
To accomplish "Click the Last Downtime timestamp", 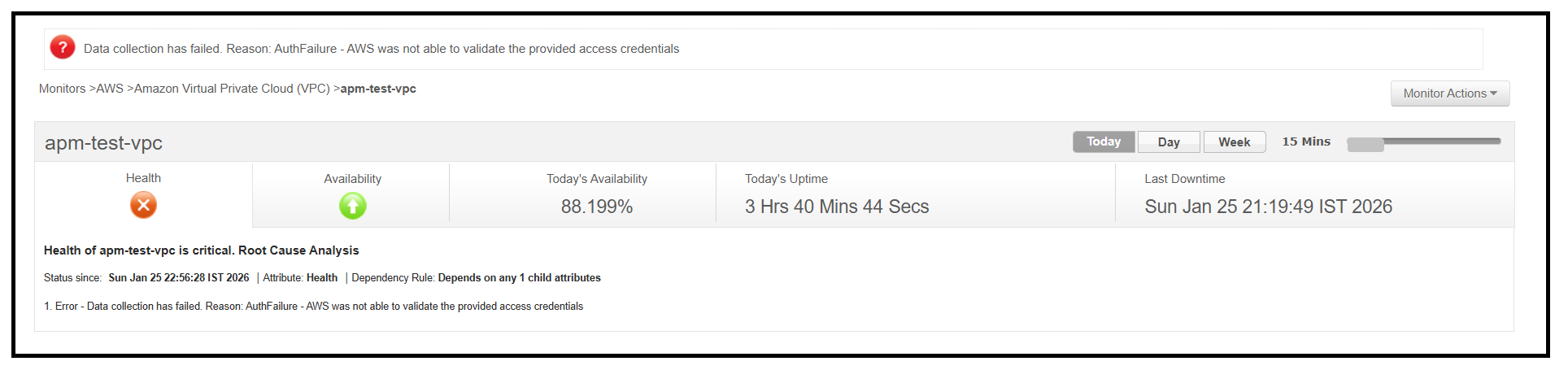I will 1268,207.
